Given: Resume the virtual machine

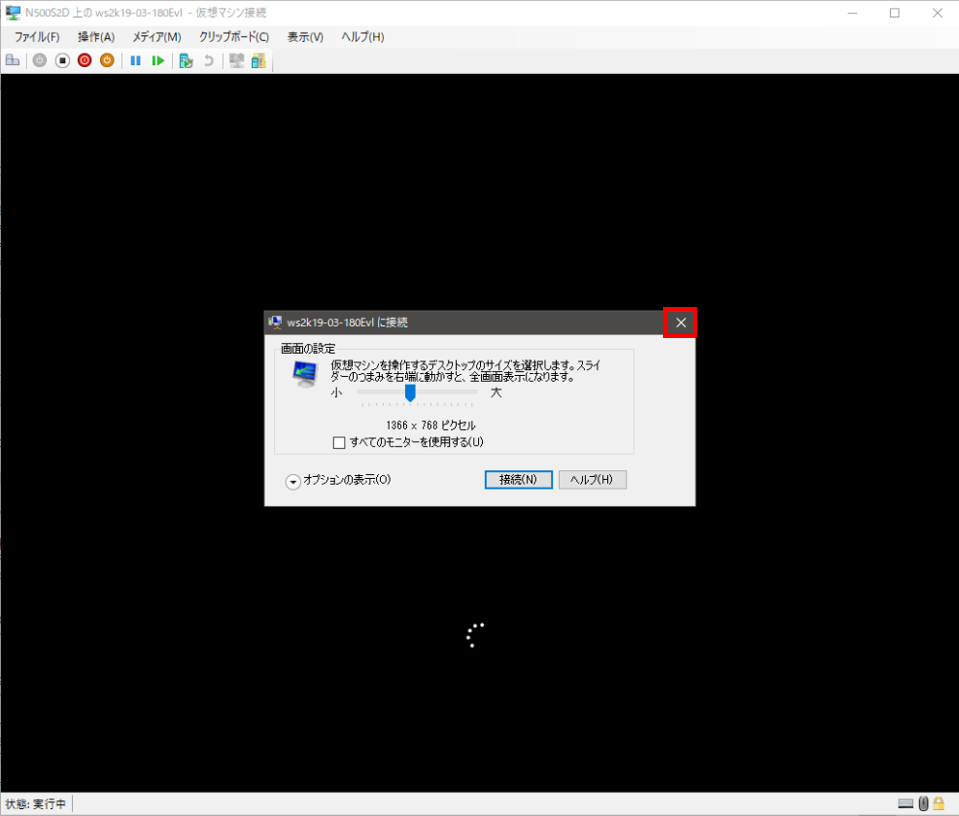Looking at the screenshot, I should tap(158, 61).
